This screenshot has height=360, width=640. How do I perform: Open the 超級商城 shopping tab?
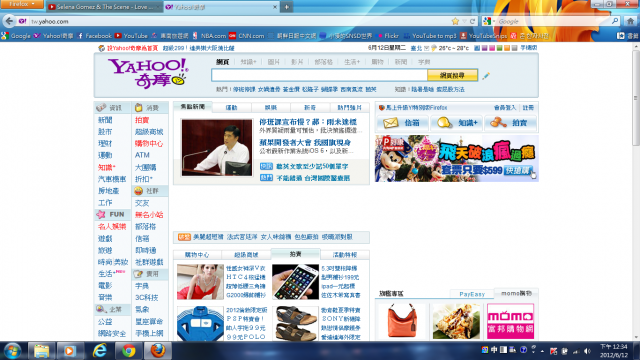[246, 255]
